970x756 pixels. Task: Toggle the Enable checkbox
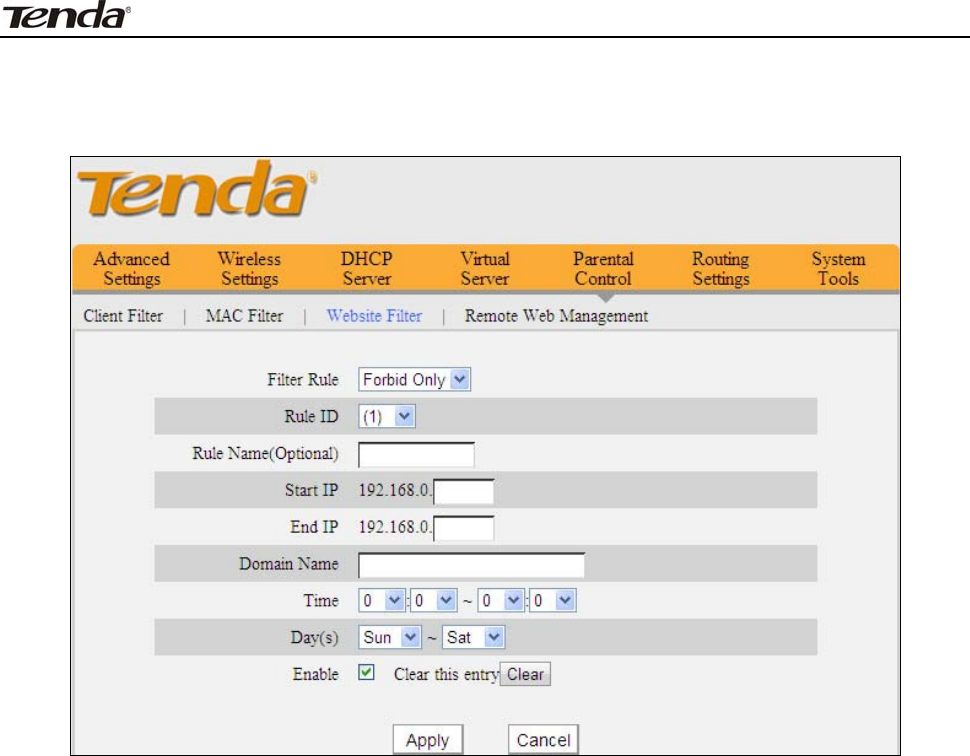(x=366, y=672)
